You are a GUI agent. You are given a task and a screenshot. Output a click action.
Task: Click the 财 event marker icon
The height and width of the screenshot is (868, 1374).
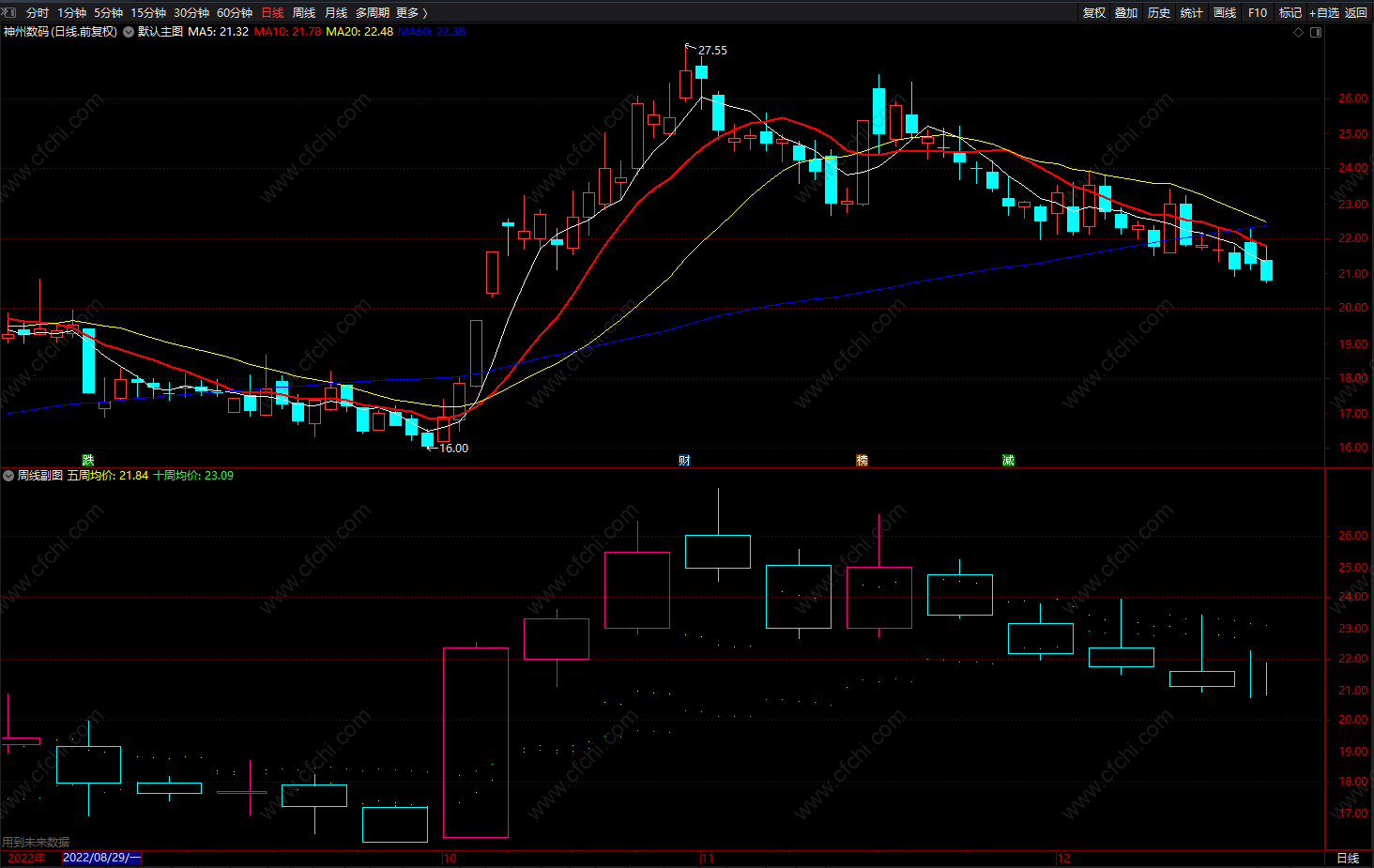684,460
